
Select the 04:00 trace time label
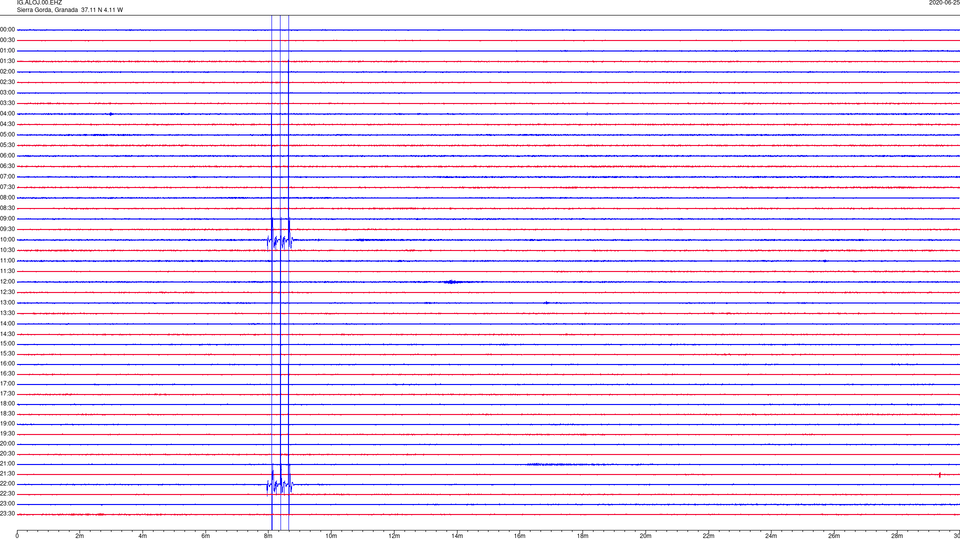7,113
